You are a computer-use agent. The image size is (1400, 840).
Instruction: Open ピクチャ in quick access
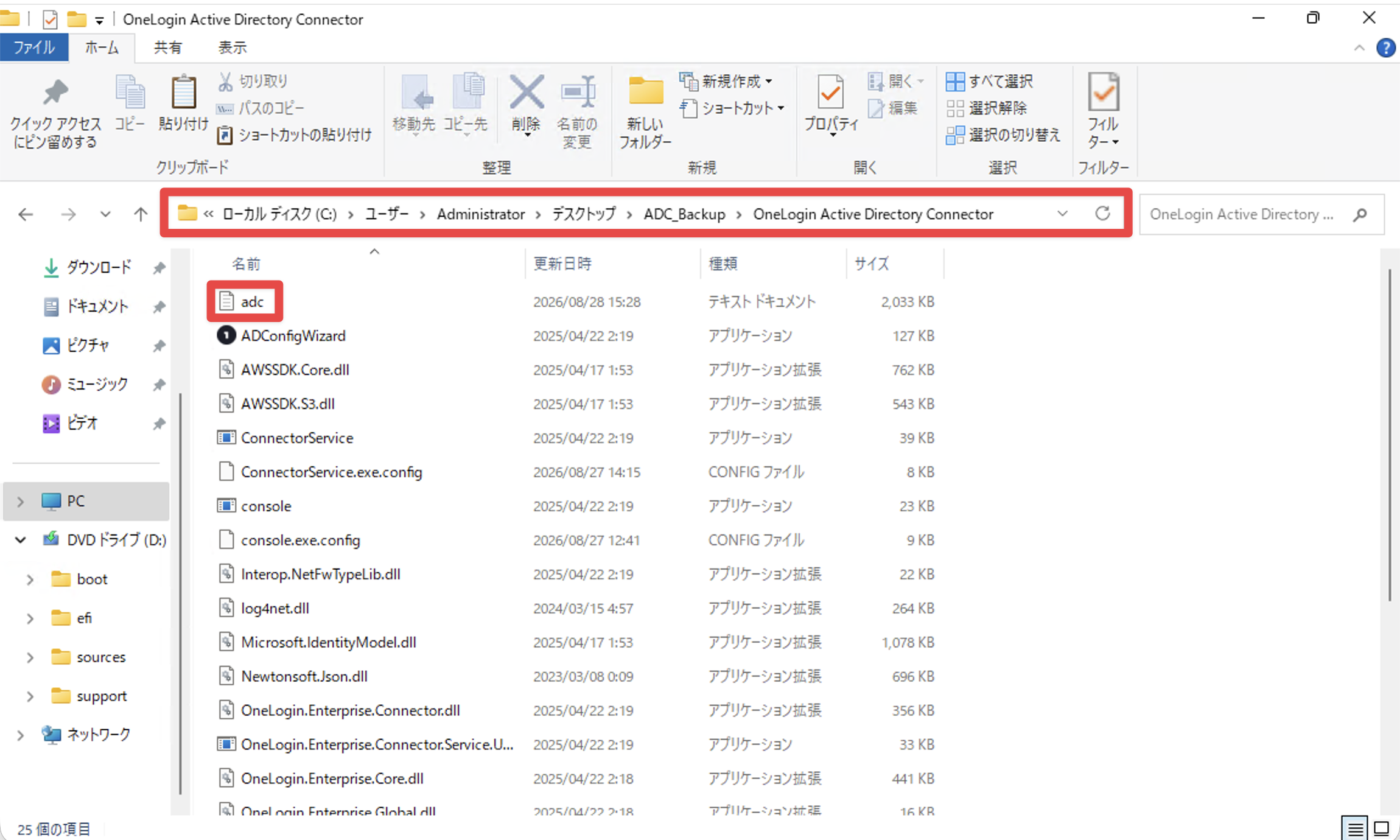pyautogui.click(x=88, y=345)
